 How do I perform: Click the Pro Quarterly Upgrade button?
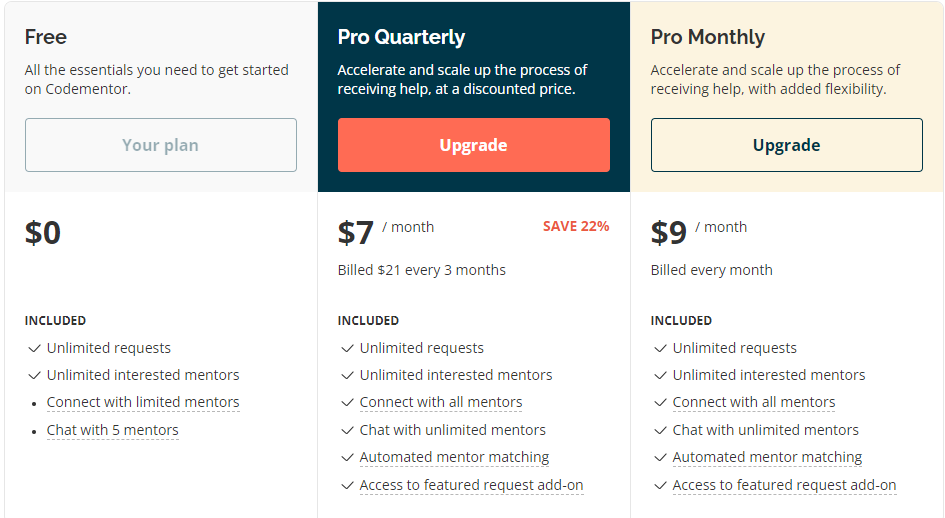pyautogui.click(x=474, y=145)
